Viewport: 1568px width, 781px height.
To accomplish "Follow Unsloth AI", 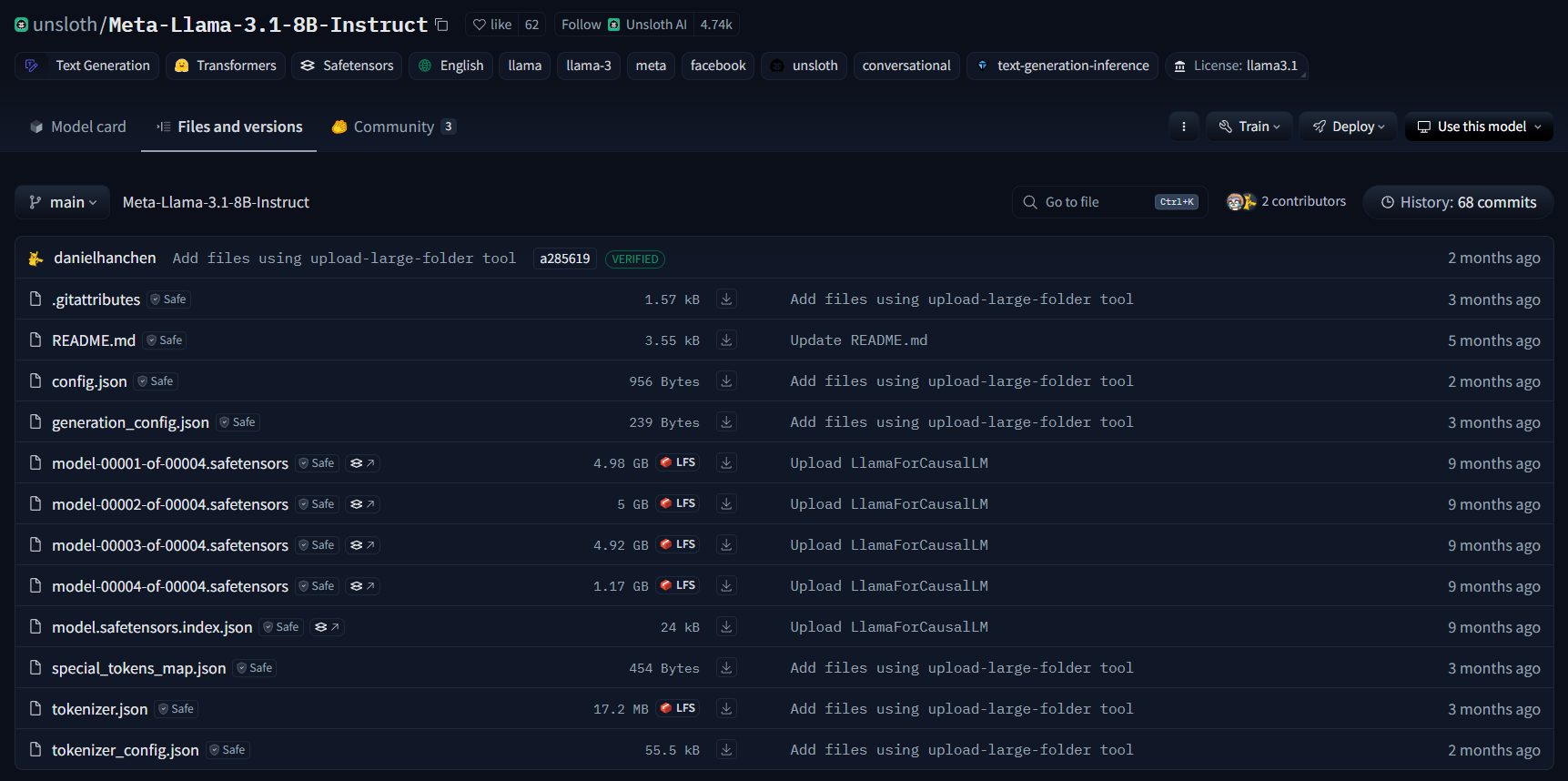I will click(623, 25).
